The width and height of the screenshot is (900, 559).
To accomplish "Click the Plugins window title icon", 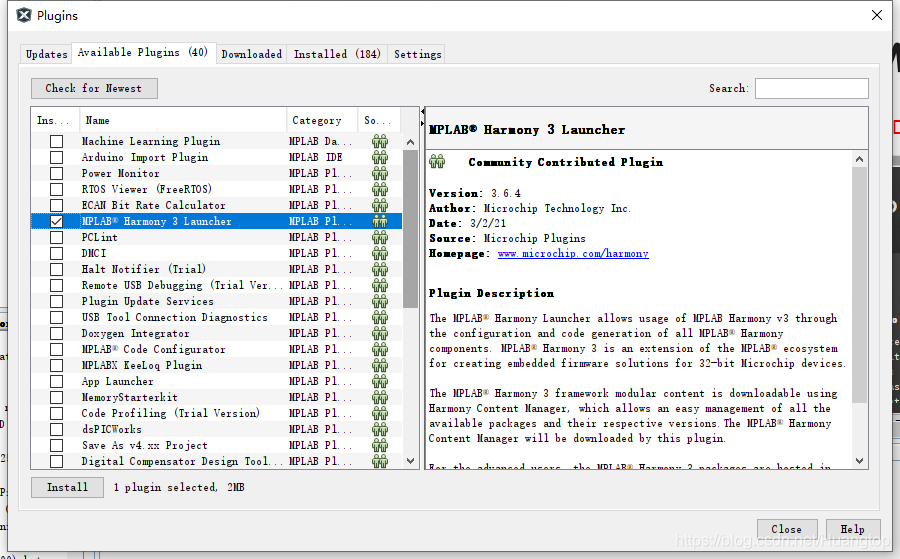I will click(x=24, y=15).
